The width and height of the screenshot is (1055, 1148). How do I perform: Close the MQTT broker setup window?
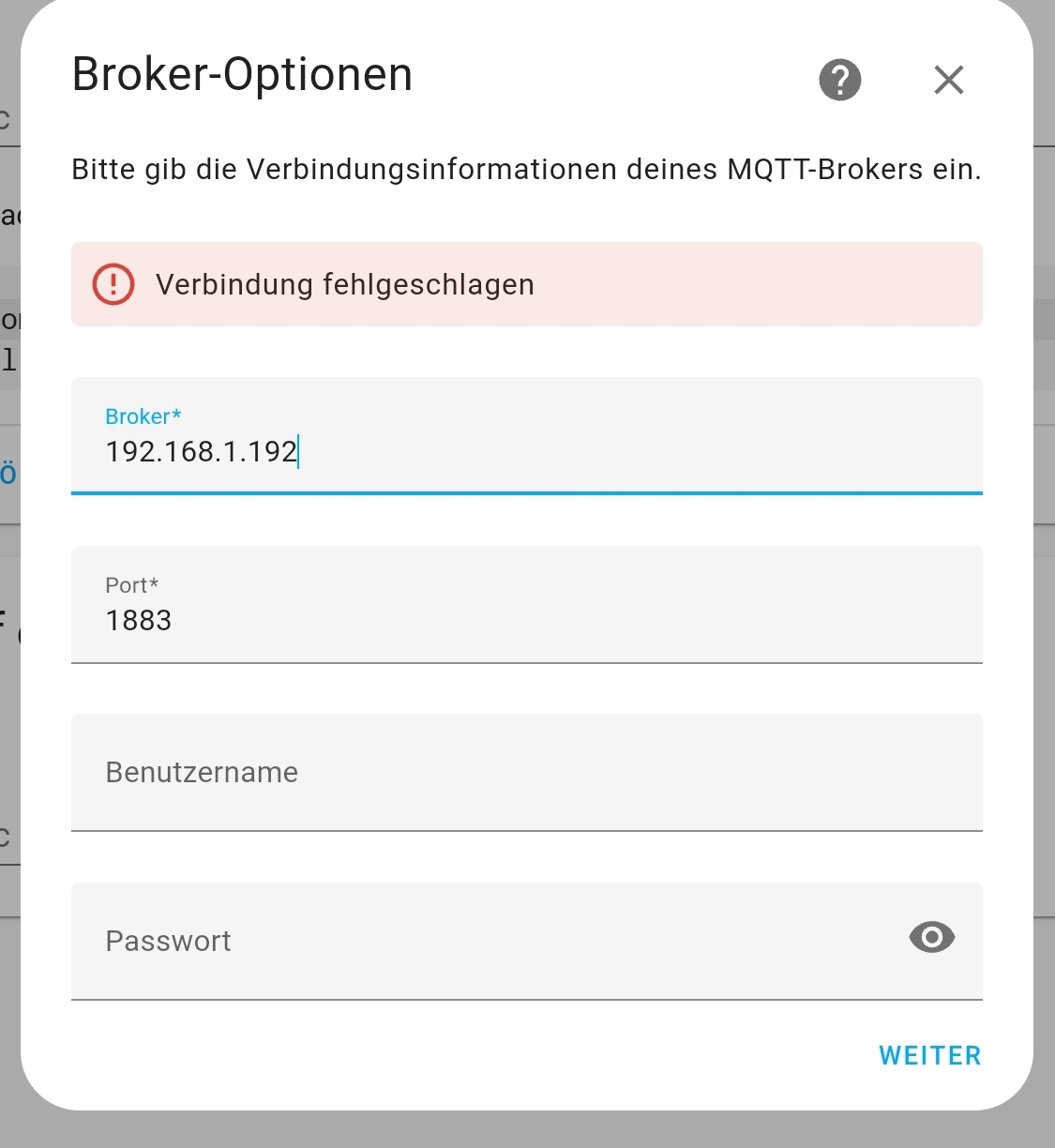948,80
